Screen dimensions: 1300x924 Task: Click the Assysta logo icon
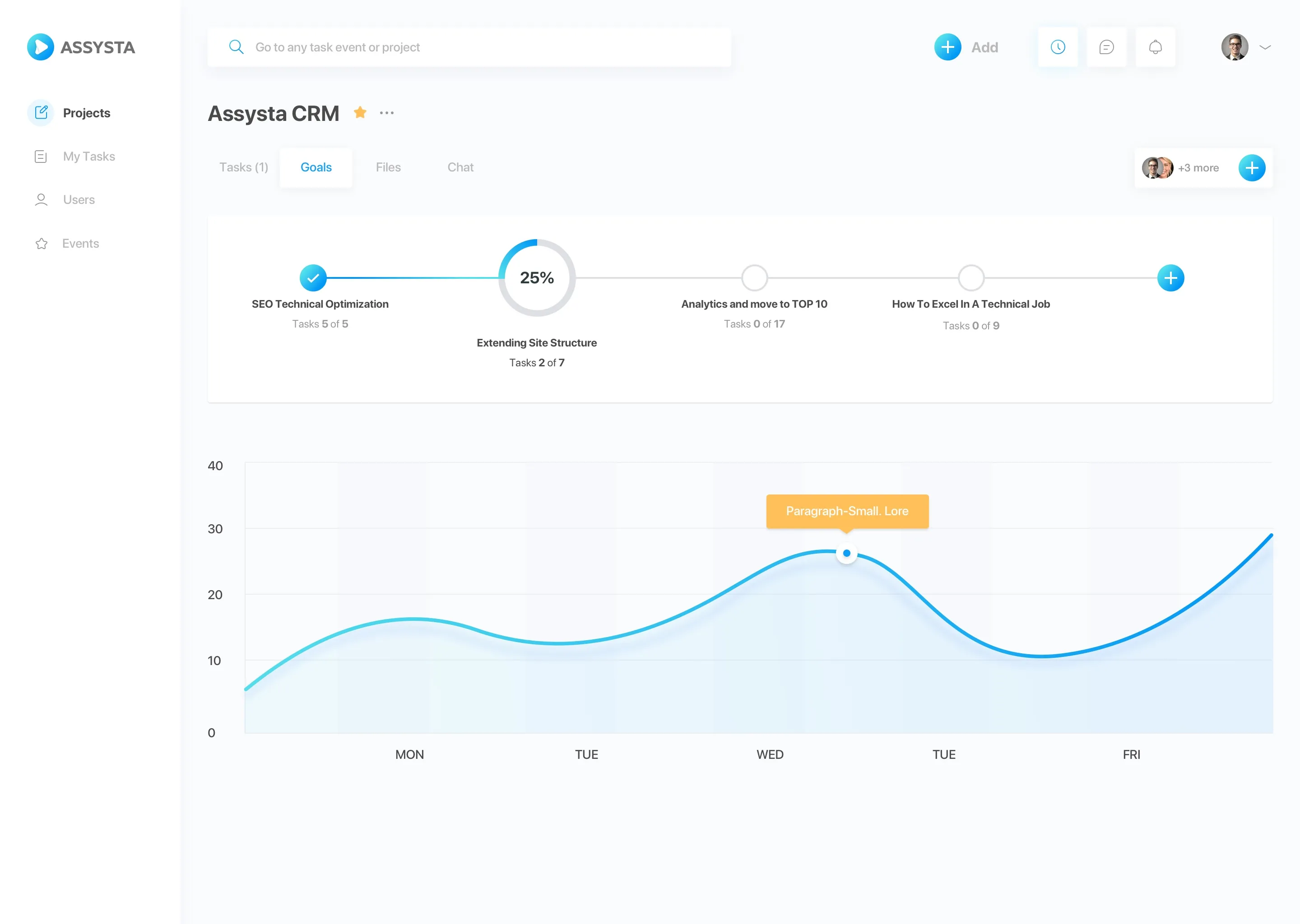click(x=41, y=47)
